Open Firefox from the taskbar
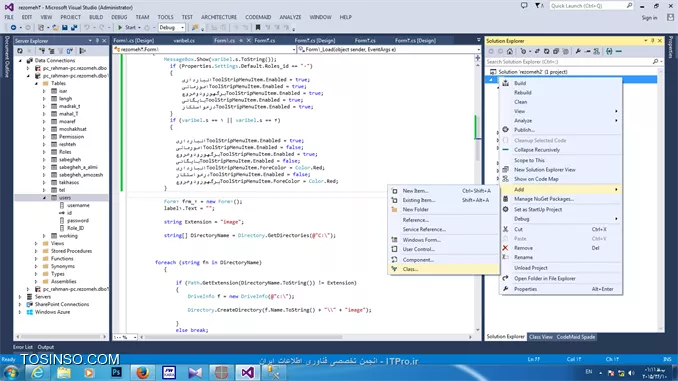The image size is (678, 381). pos(143,372)
